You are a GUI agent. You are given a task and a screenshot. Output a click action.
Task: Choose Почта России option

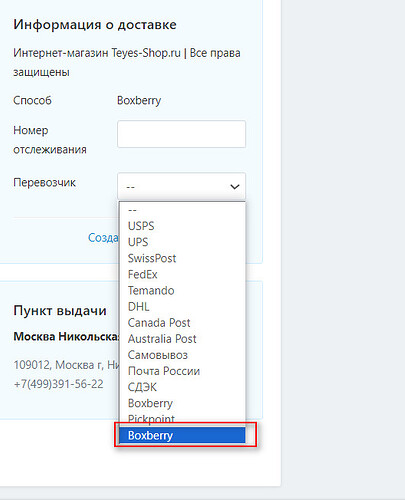(182, 371)
